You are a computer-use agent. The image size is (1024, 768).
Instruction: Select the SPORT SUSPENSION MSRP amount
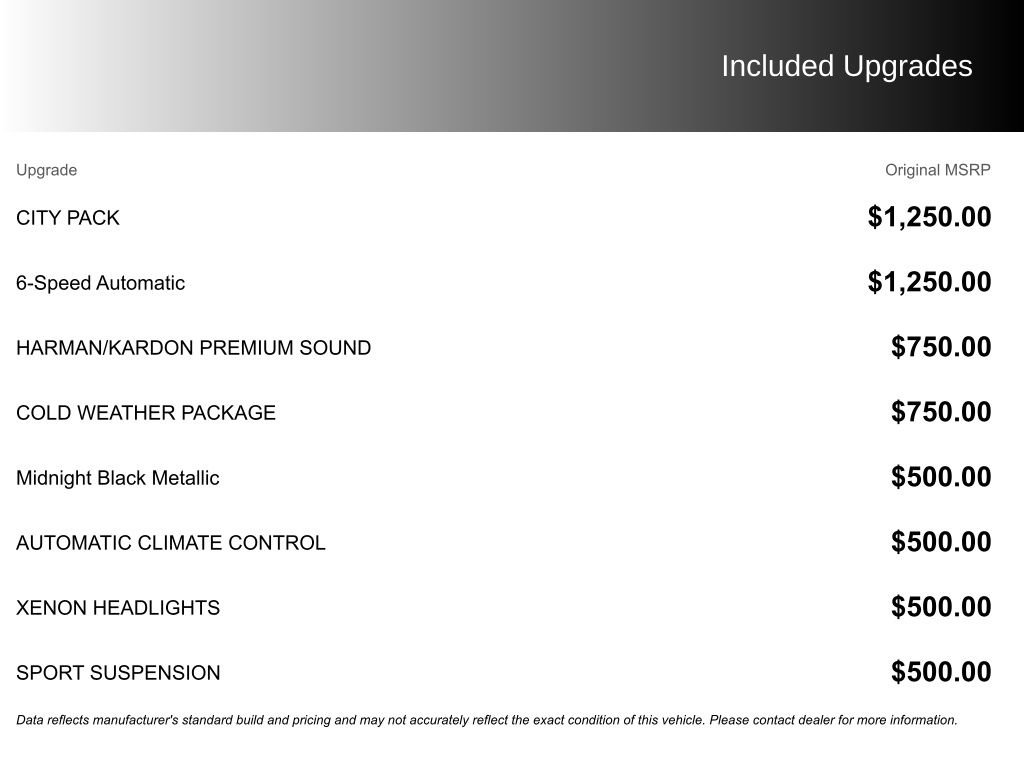(x=941, y=672)
